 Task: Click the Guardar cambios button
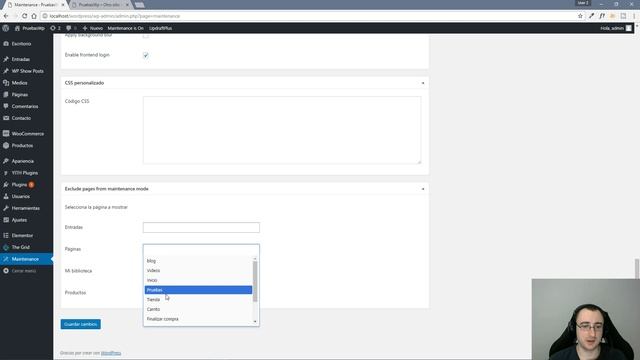[80, 324]
